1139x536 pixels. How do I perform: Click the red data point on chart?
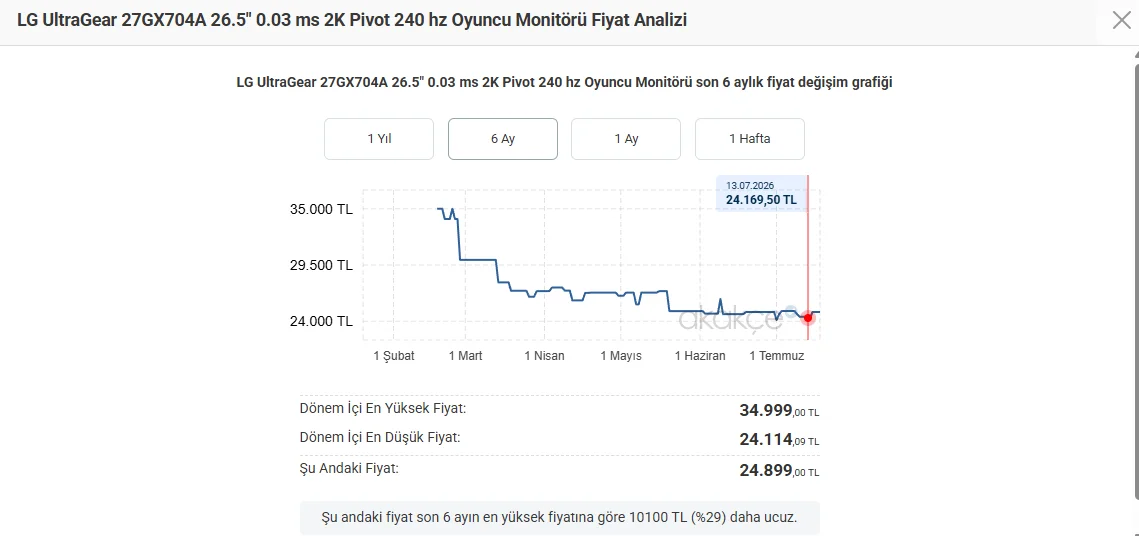coord(808,317)
